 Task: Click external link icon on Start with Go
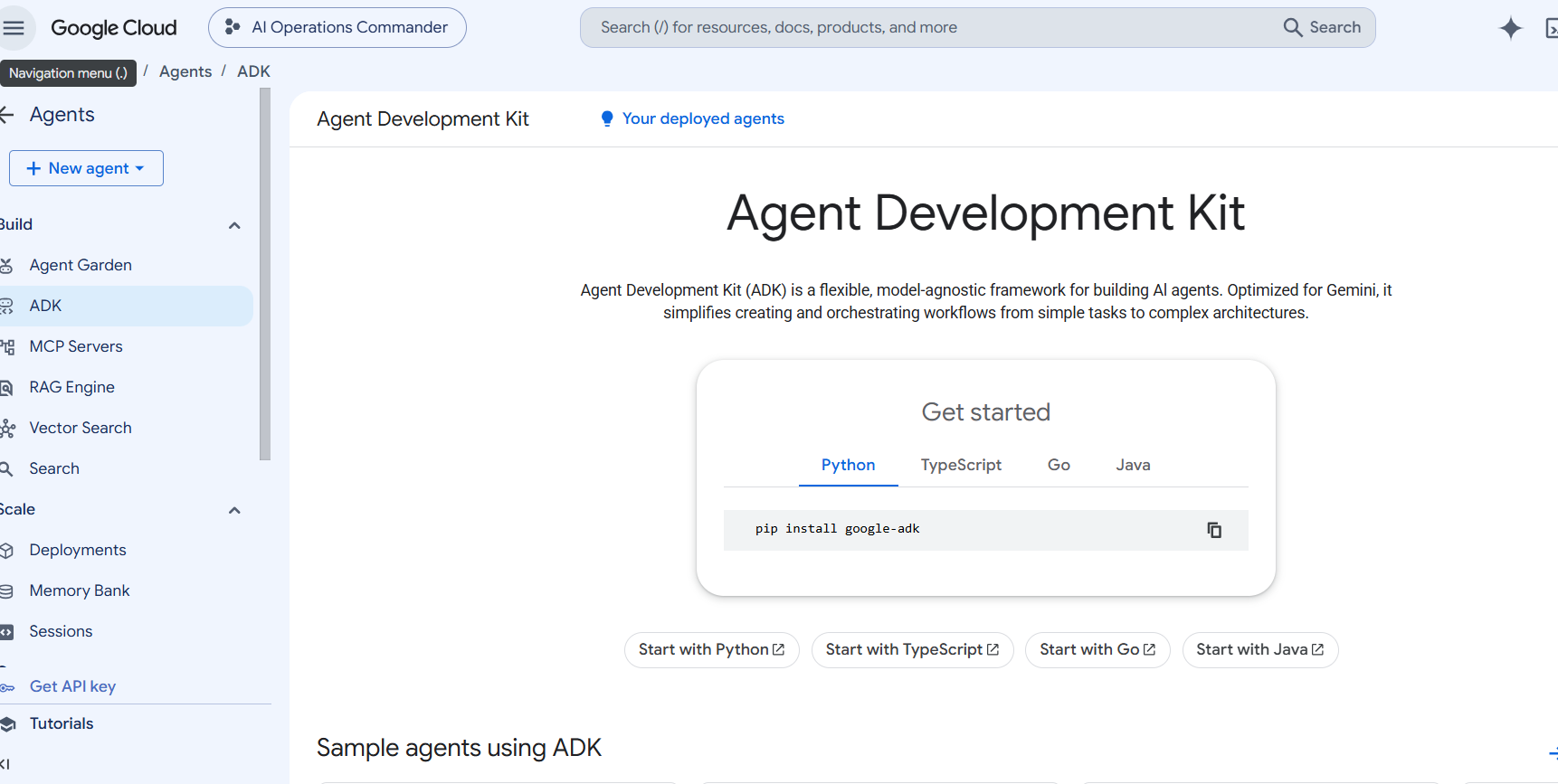pos(1149,649)
